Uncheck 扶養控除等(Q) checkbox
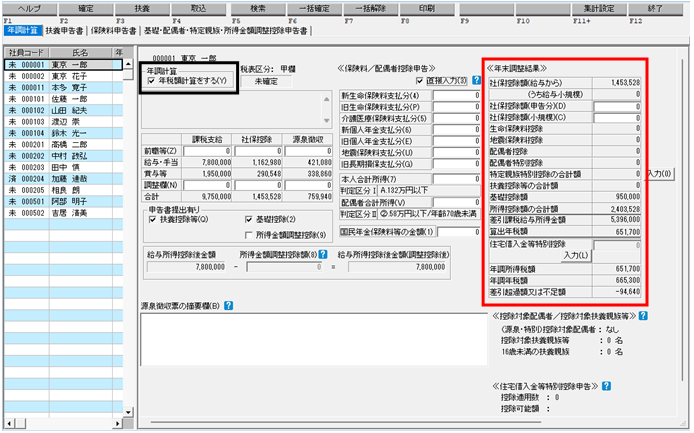 click(x=153, y=220)
